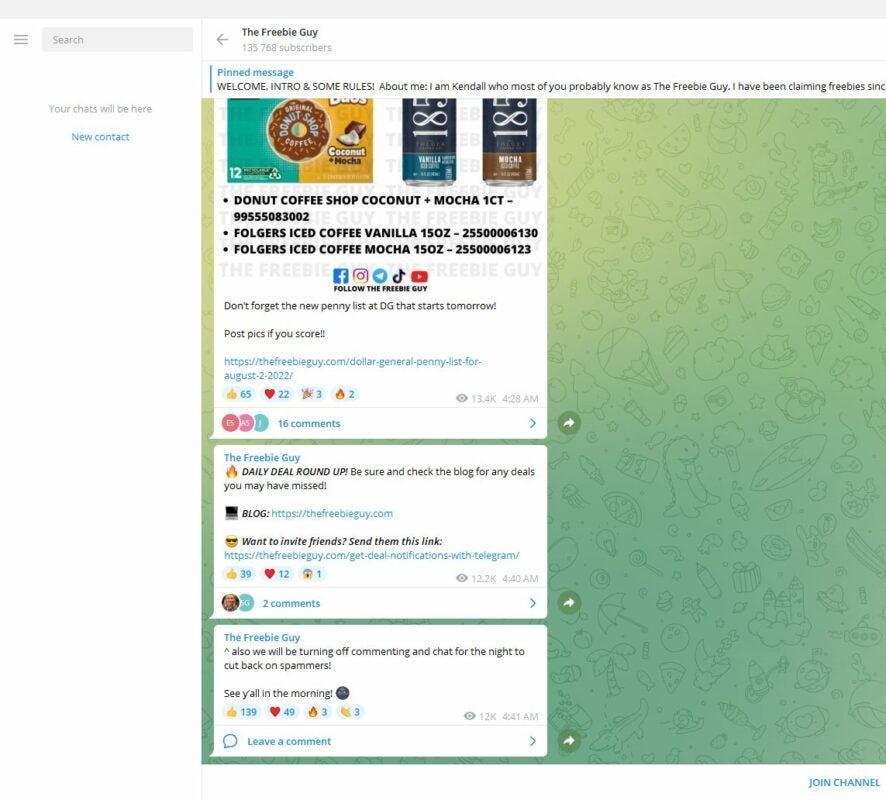Toggle heart reaction showing 12

click(x=277, y=574)
